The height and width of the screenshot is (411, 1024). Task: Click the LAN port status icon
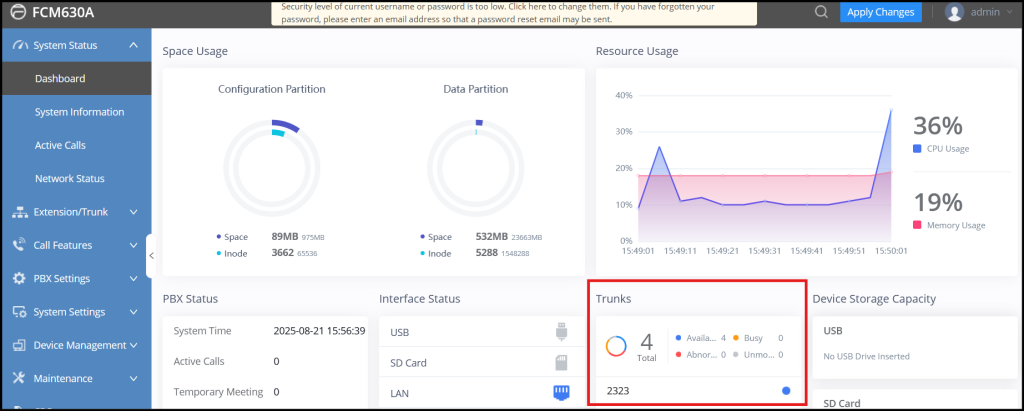click(562, 393)
